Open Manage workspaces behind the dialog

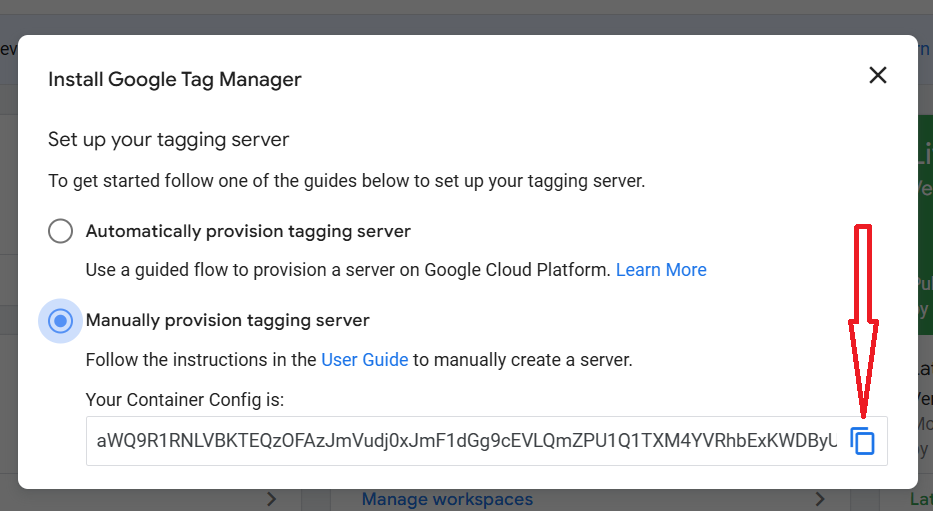click(x=447, y=499)
